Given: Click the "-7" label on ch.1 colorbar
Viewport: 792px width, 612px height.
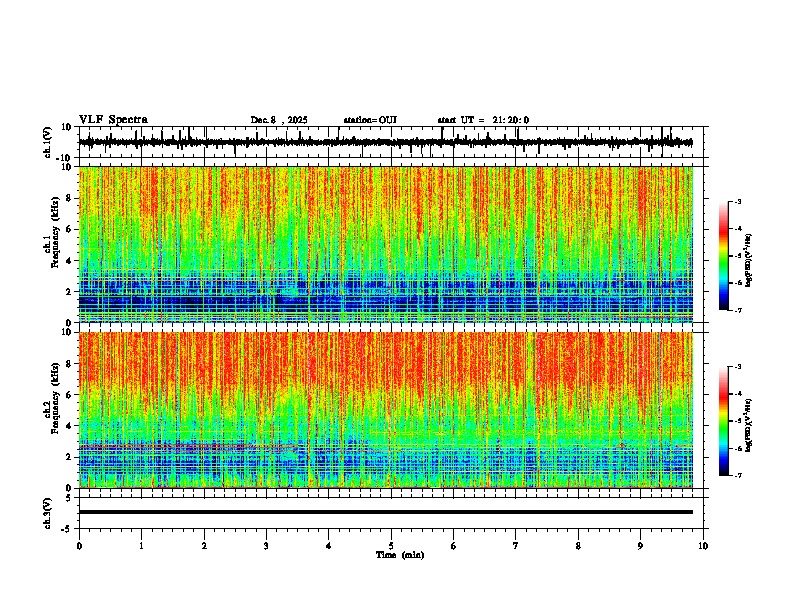Looking at the screenshot, I should (737, 310).
